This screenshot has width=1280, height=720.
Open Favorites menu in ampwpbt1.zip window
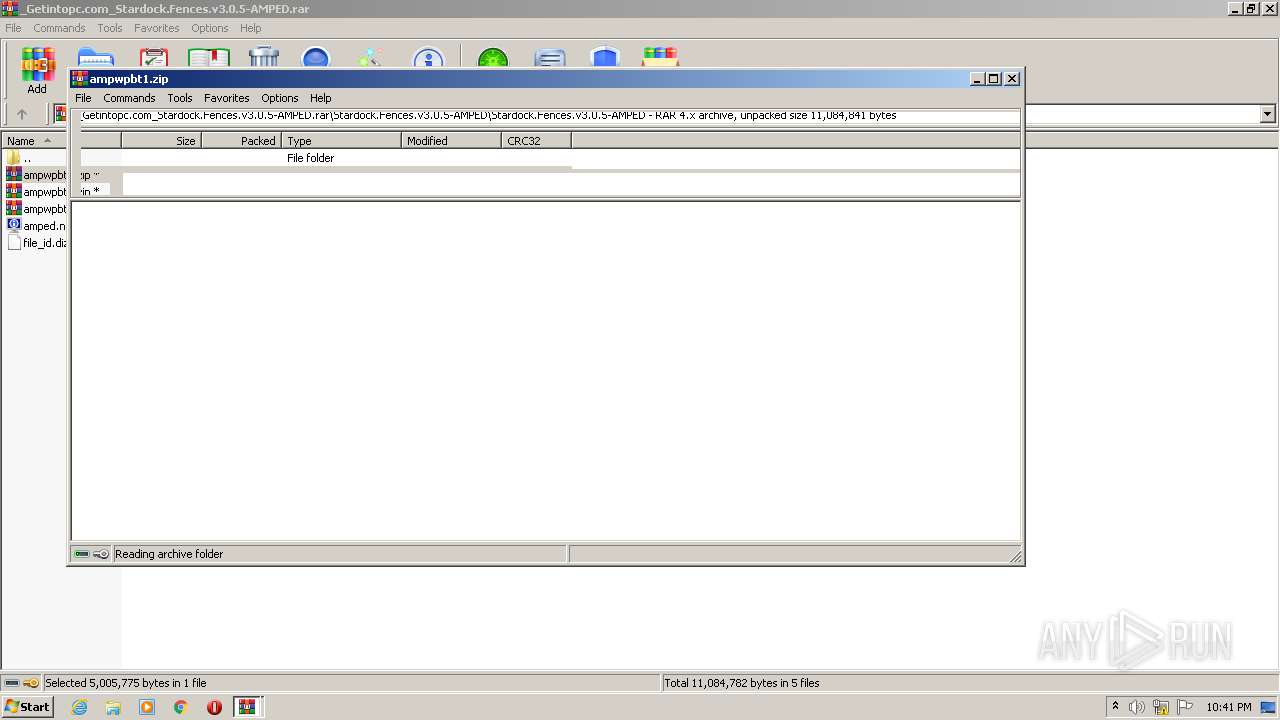click(x=227, y=98)
